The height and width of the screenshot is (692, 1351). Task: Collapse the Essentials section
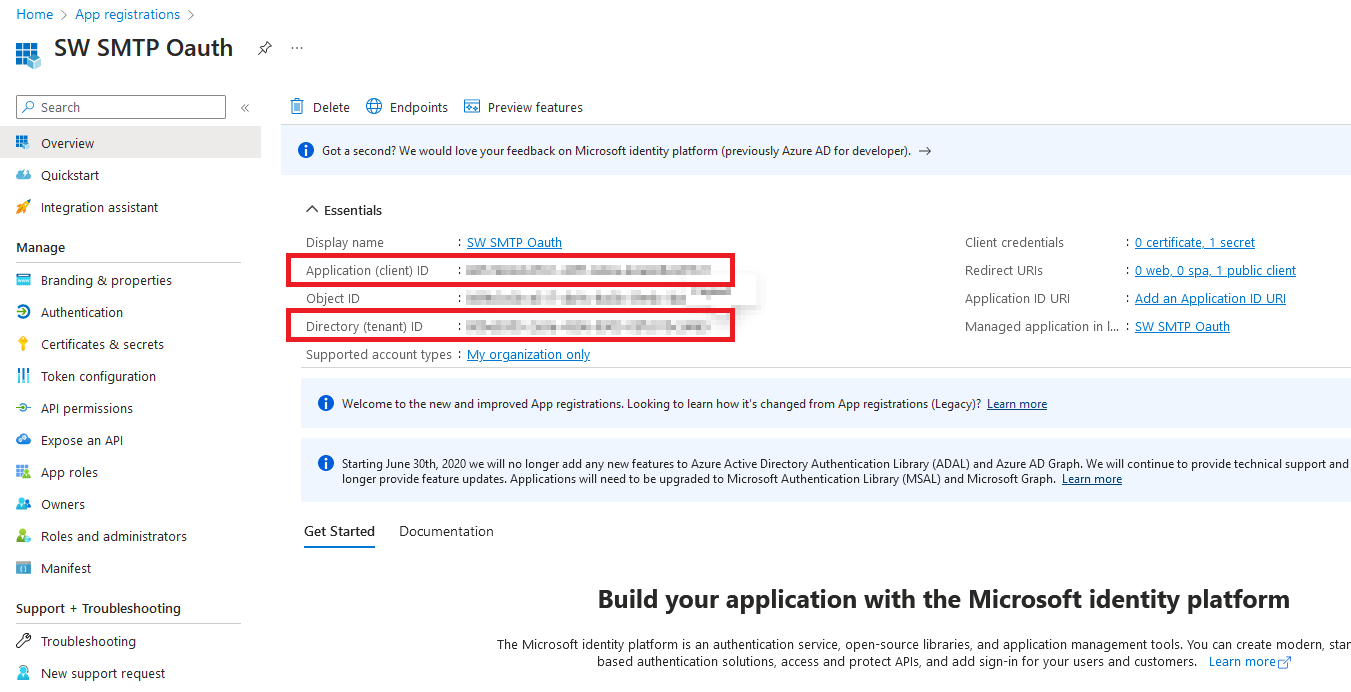(313, 209)
